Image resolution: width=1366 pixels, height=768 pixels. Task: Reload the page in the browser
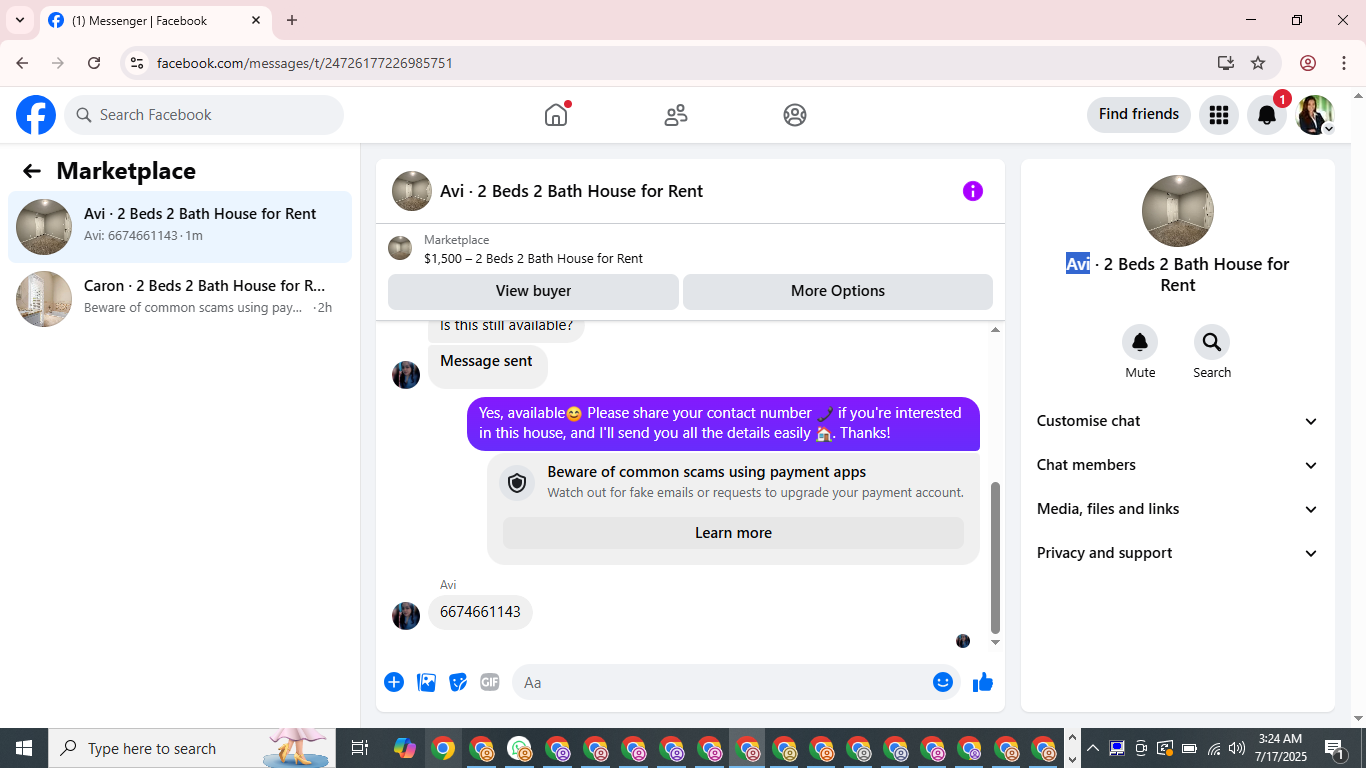click(94, 63)
